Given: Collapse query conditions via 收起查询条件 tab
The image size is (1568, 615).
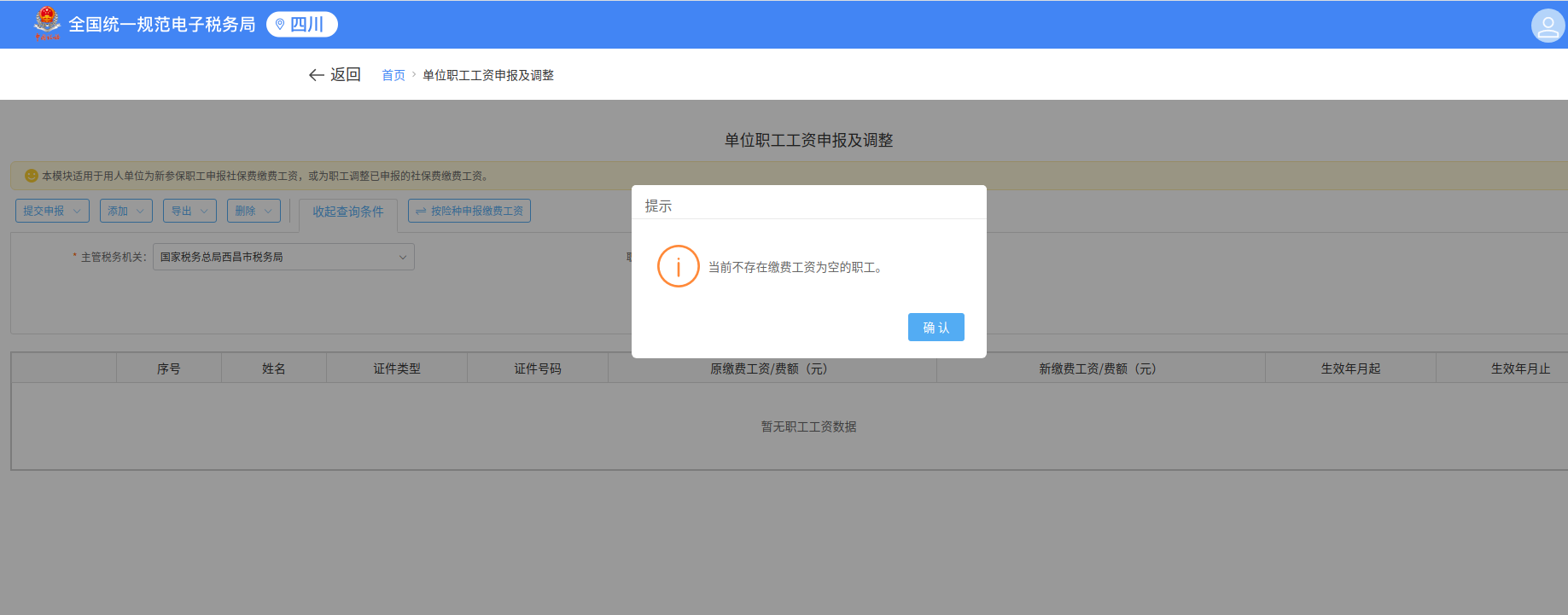Looking at the screenshot, I should (x=347, y=212).
